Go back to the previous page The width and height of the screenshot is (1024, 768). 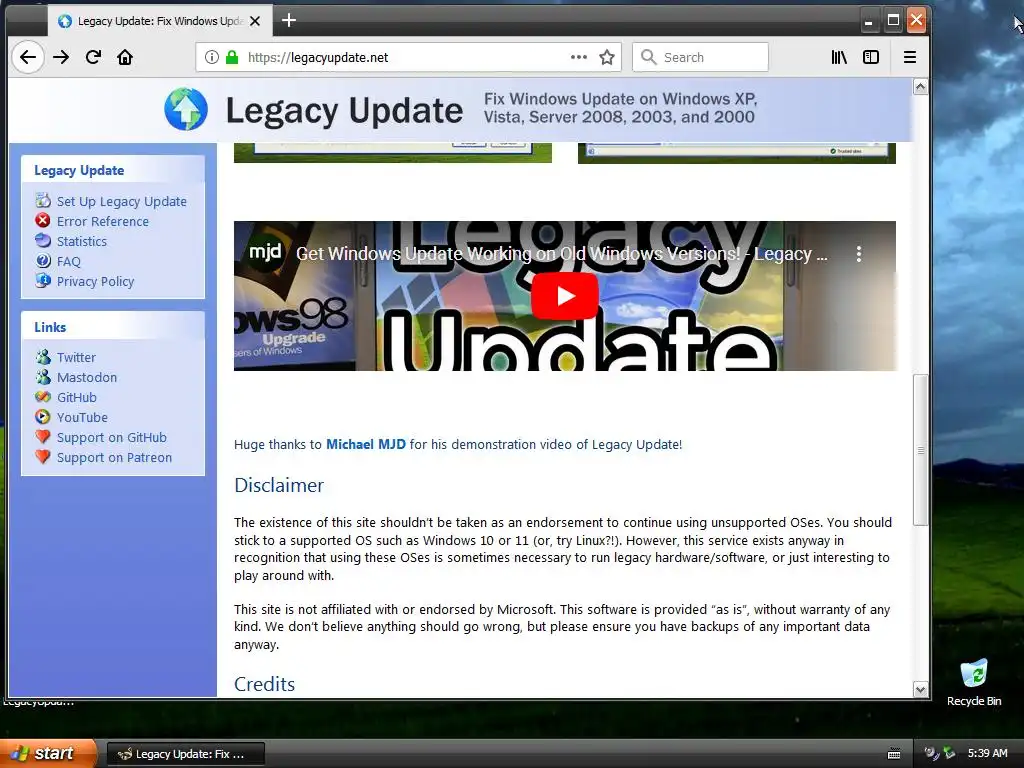tap(27, 57)
